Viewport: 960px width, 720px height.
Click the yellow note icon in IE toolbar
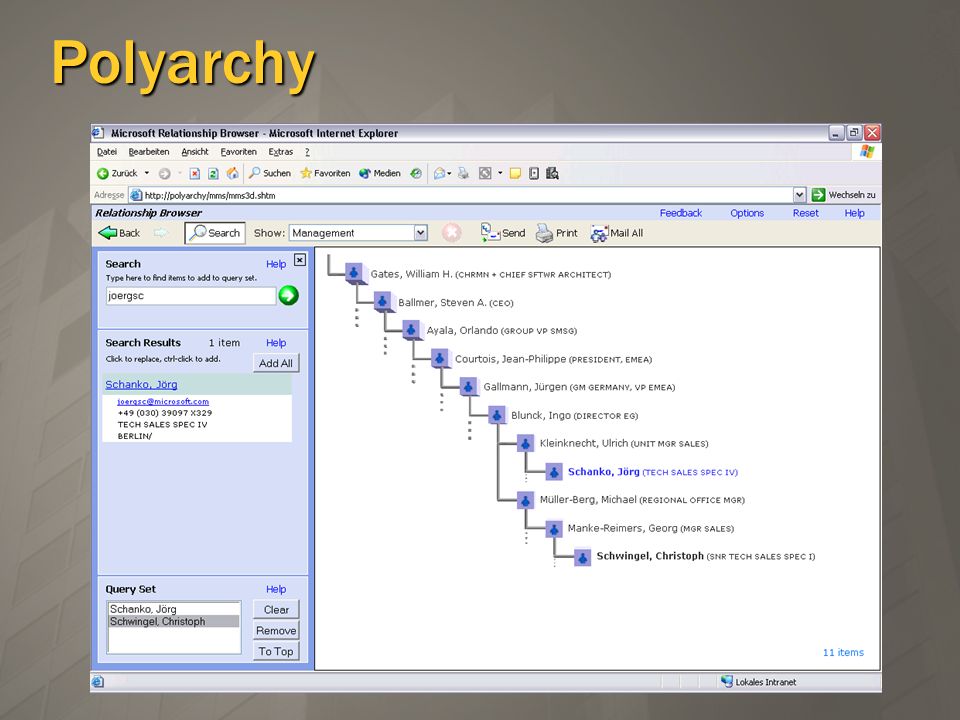tap(516, 173)
